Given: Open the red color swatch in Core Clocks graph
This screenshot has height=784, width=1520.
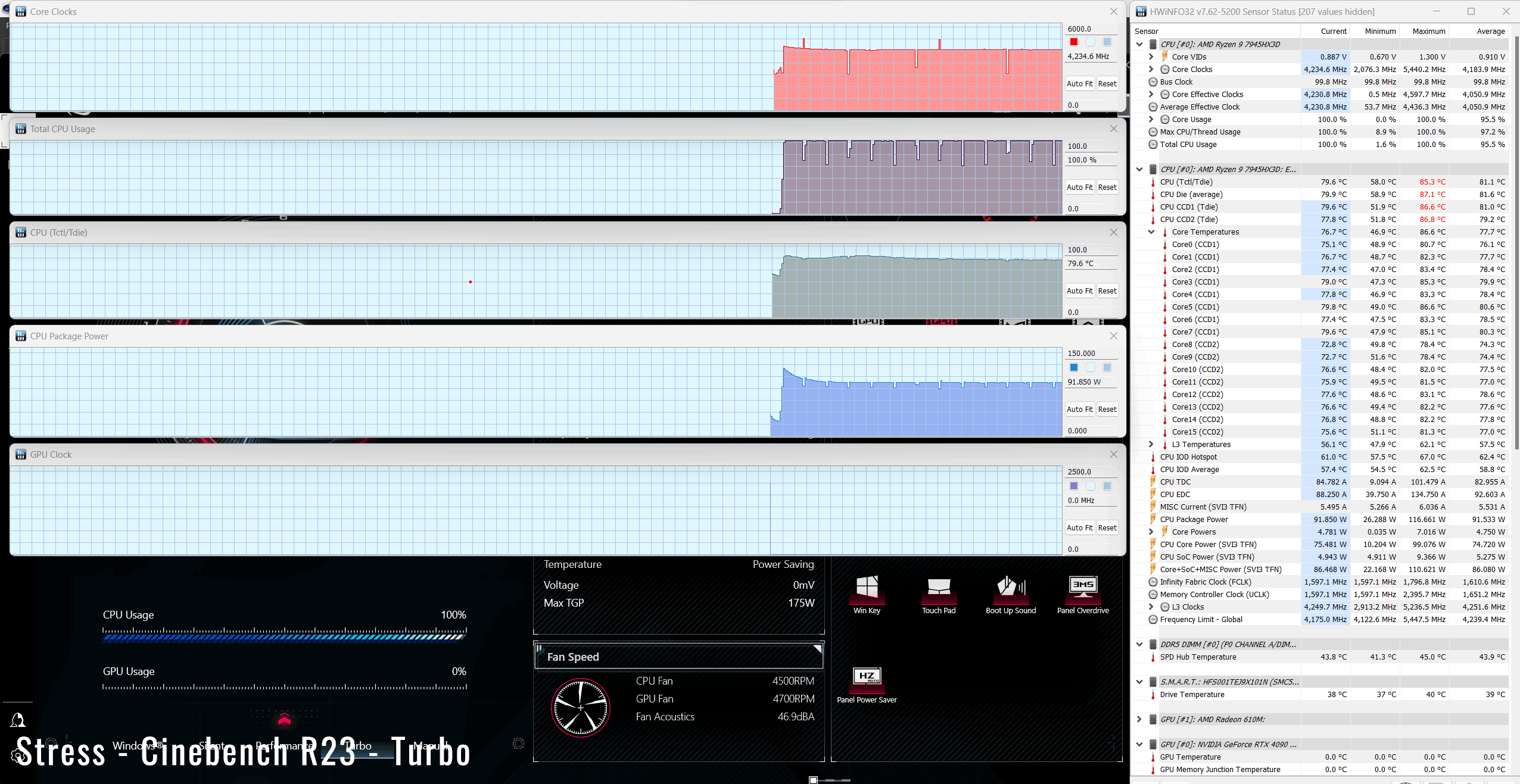Looking at the screenshot, I should pos(1074,42).
